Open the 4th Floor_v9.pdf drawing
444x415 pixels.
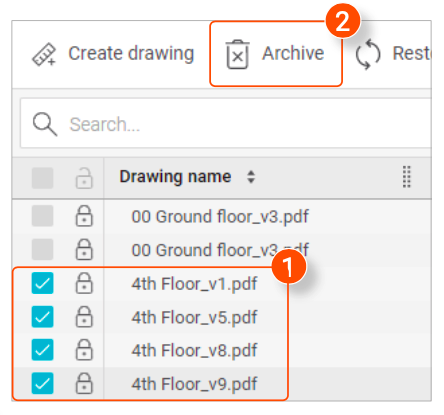(194, 384)
